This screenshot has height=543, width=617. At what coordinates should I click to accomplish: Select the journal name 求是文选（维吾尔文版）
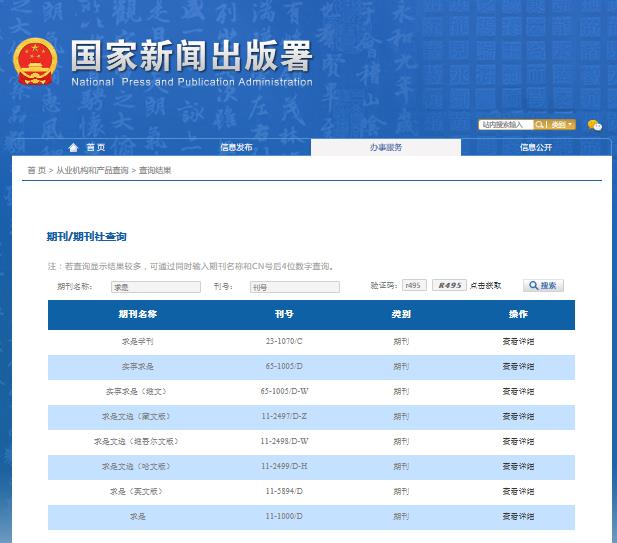coord(137,441)
